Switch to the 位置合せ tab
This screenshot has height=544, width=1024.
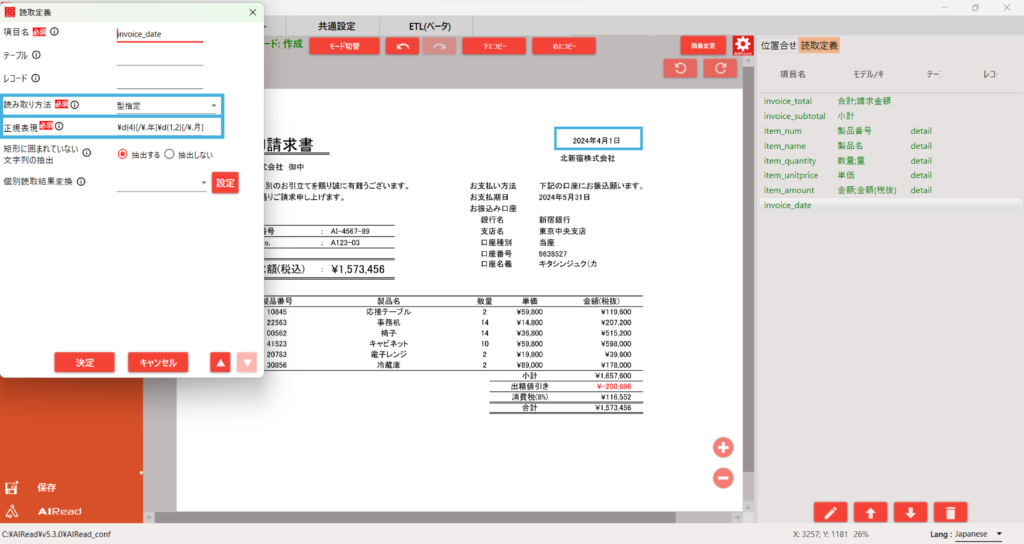tap(779, 45)
